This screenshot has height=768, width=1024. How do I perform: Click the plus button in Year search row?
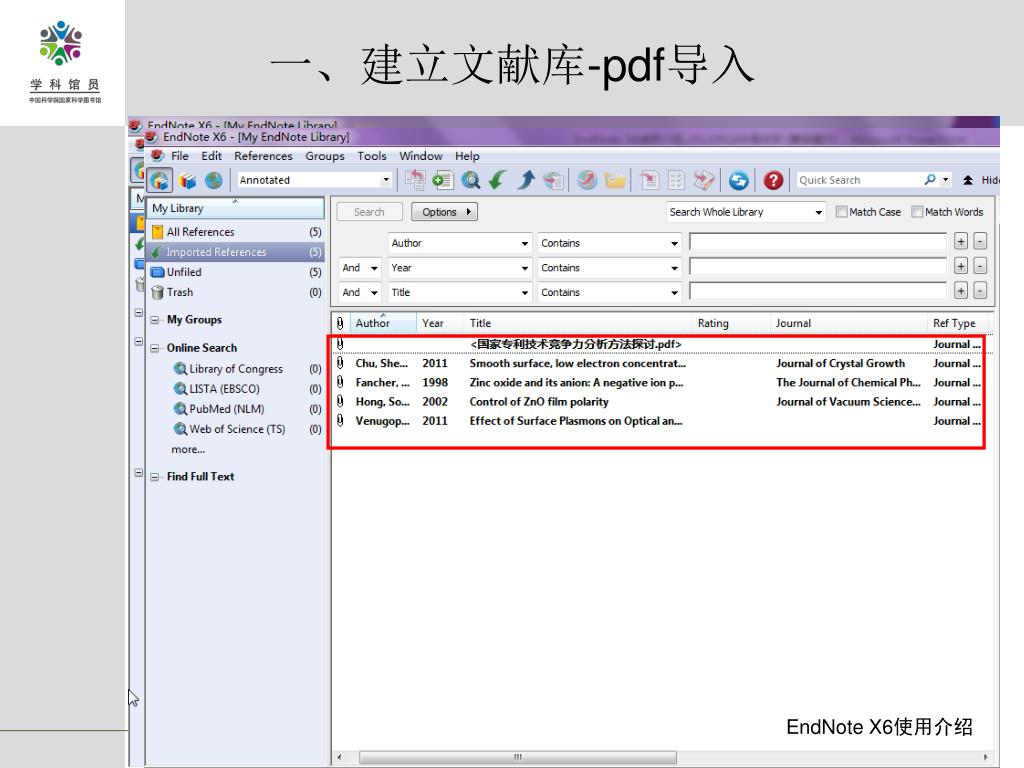961,266
